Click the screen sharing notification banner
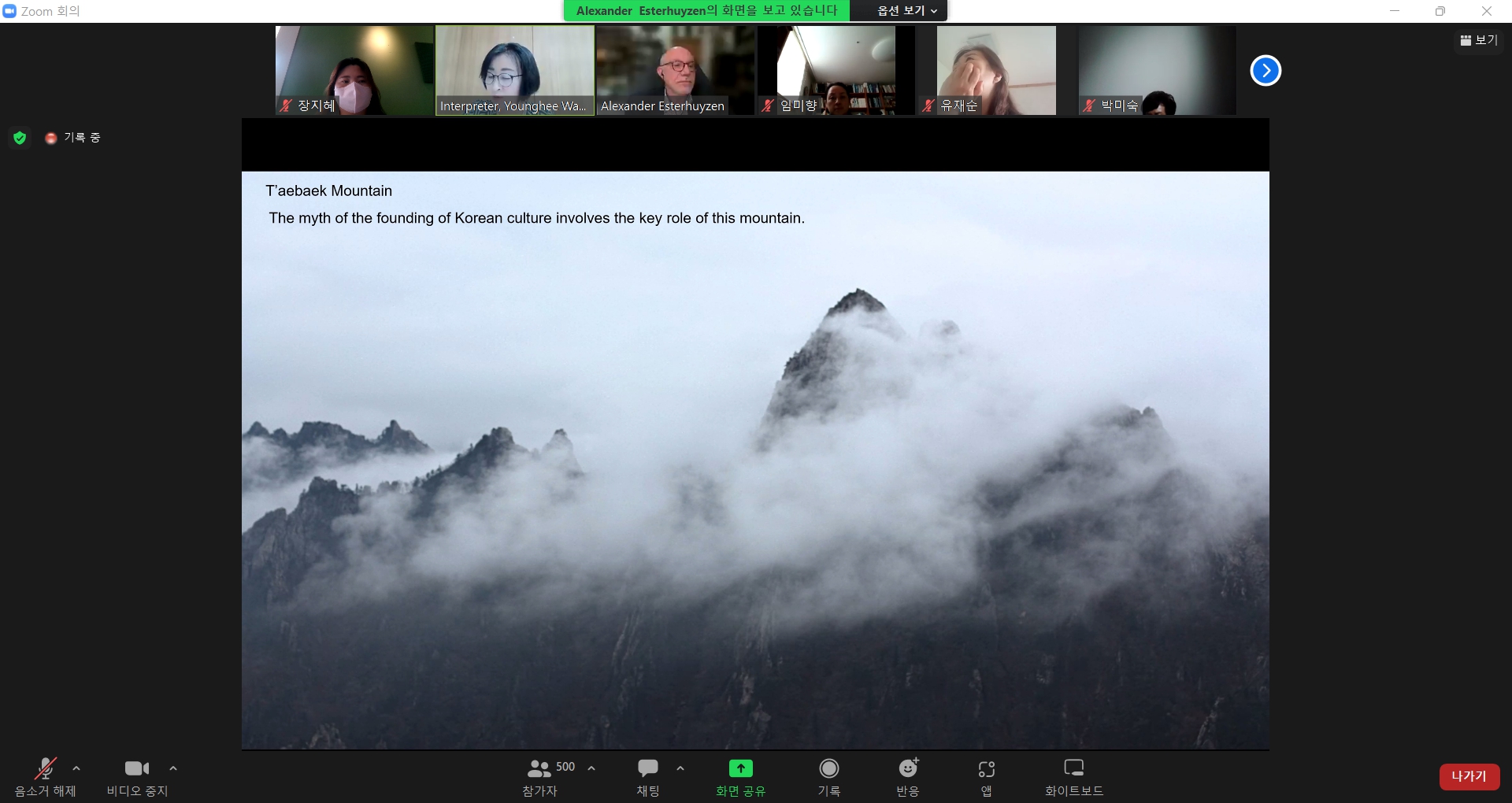Image resolution: width=1512 pixels, height=803 pixels. (x=706, y=10)
